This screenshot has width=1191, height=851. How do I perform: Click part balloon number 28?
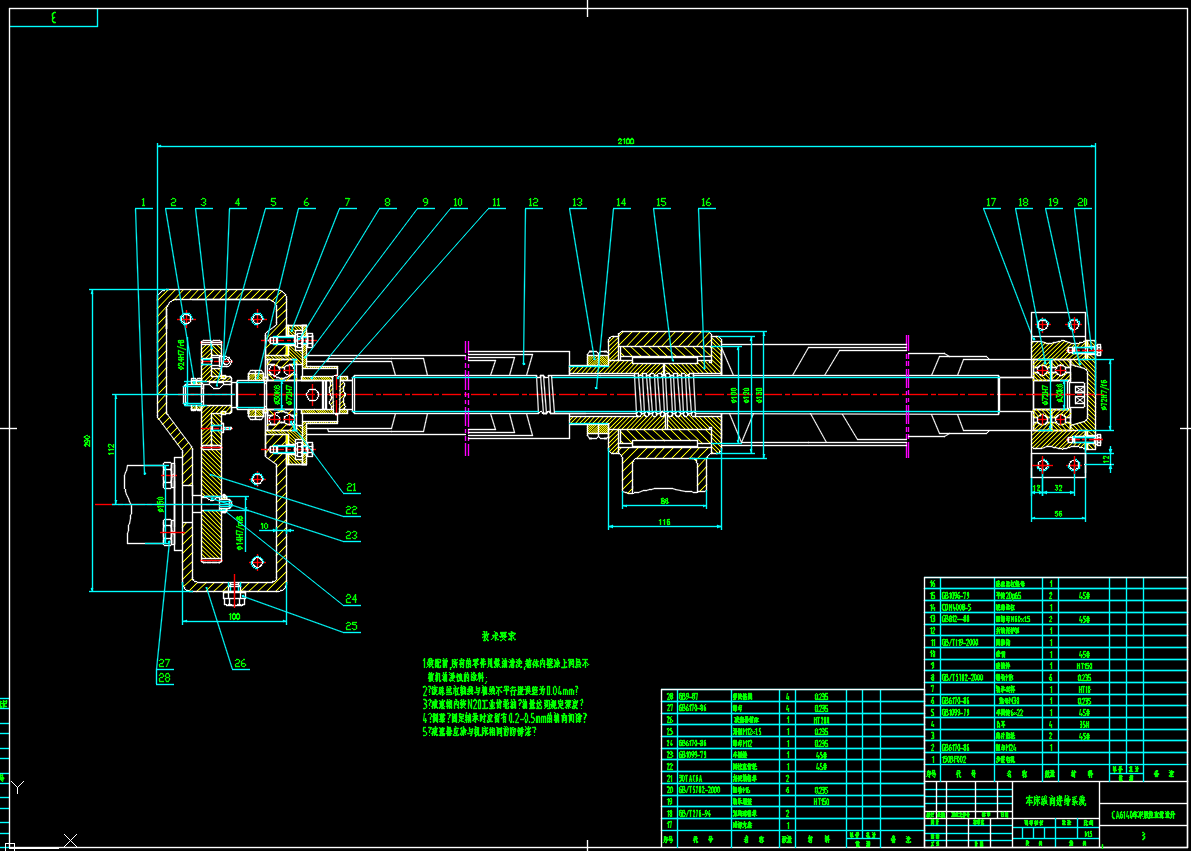pyautogui.click(x=164, y=677)
